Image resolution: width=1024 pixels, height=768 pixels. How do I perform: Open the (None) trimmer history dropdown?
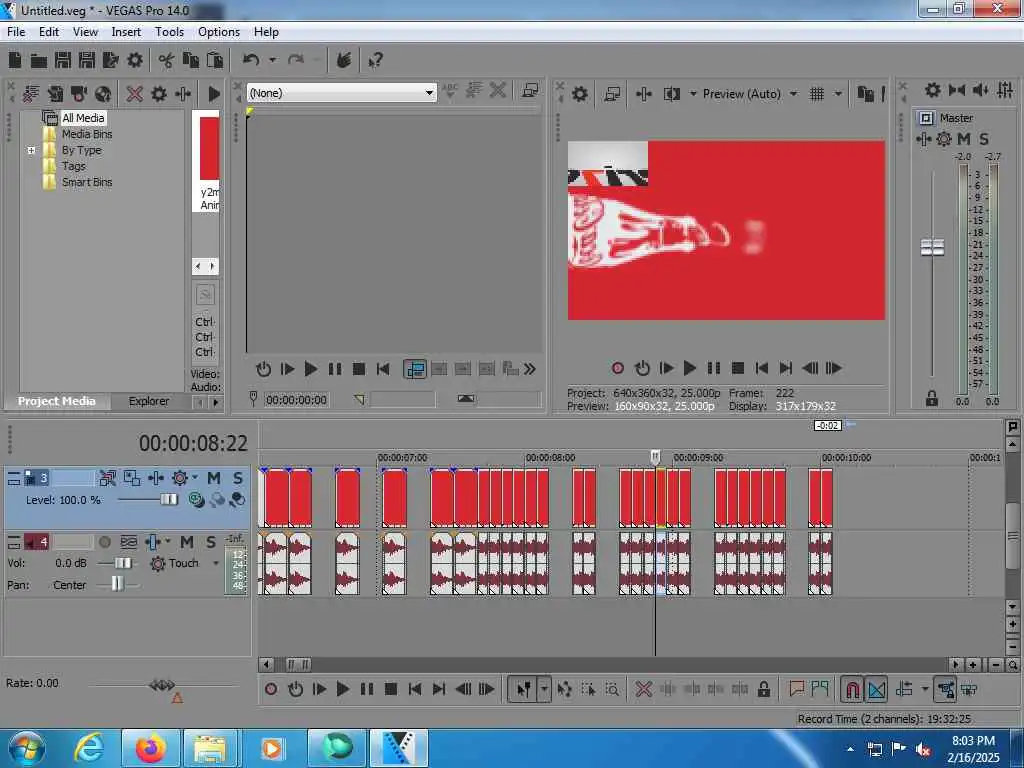click(429, 93)
